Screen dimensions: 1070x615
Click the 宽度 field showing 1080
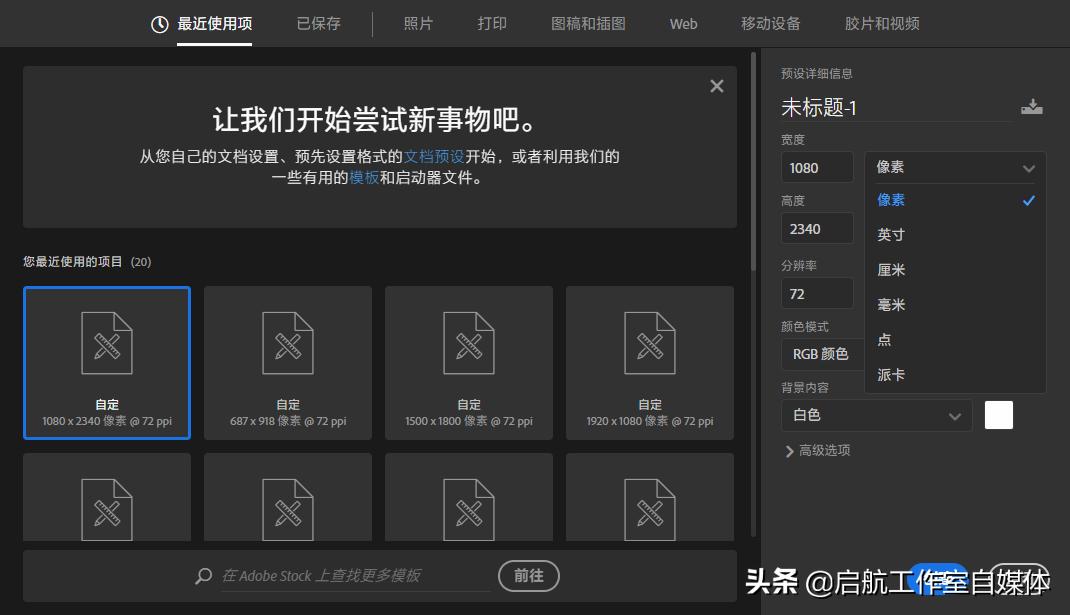817,167
